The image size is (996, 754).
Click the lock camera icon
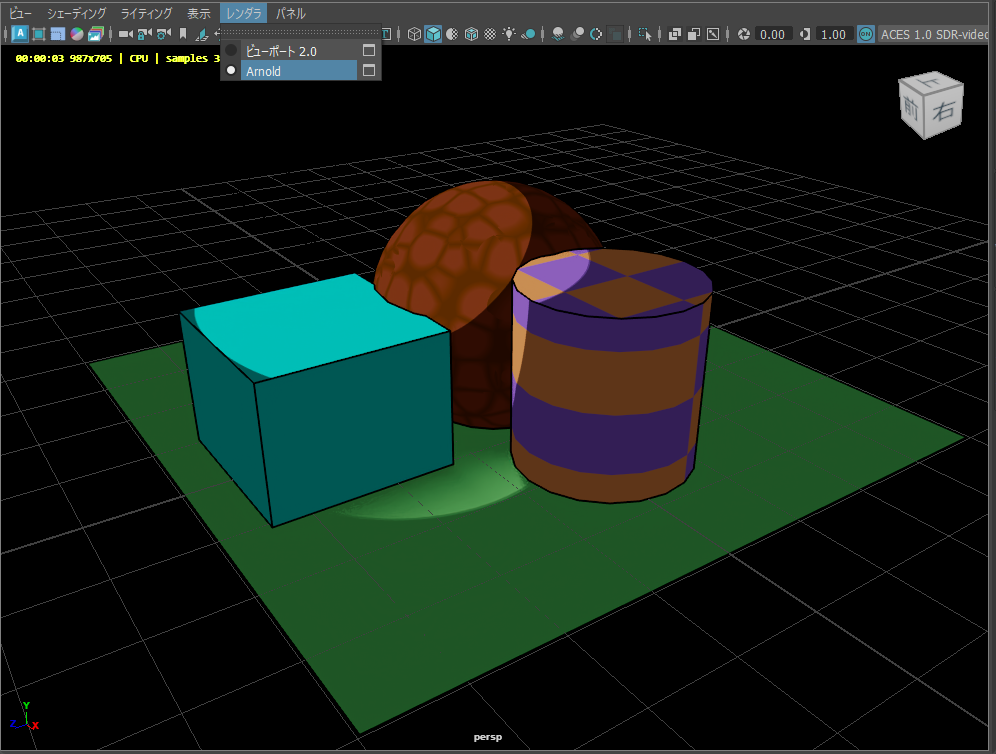143,34
